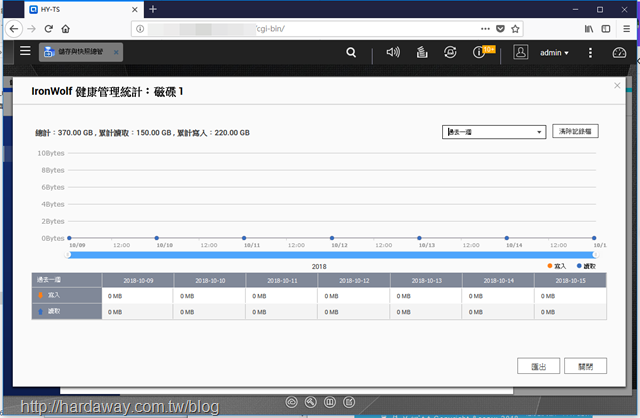The width and height of the screenshot is (640, 418).
Task: Click the 10/11 data point on chart
Action: [244, 238]
